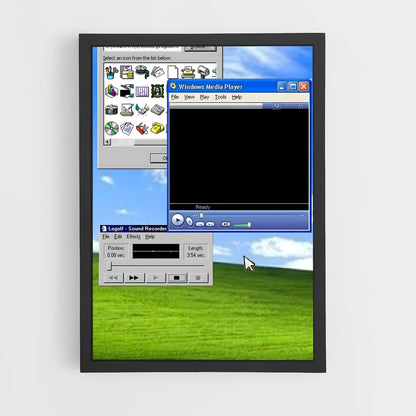Pick the colored 3D blocks icon
The height and width of the screenshot is (416, 416).
point(111,91)
